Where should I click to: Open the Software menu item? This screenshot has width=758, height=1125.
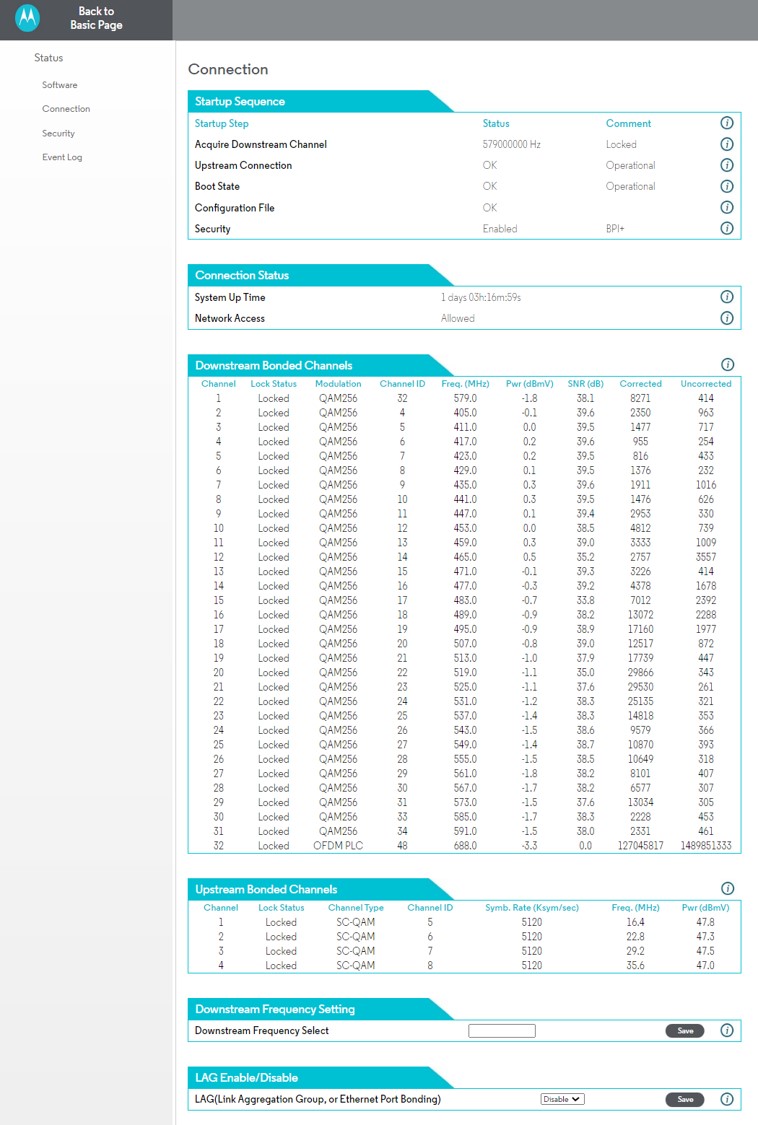pos(60,85)
